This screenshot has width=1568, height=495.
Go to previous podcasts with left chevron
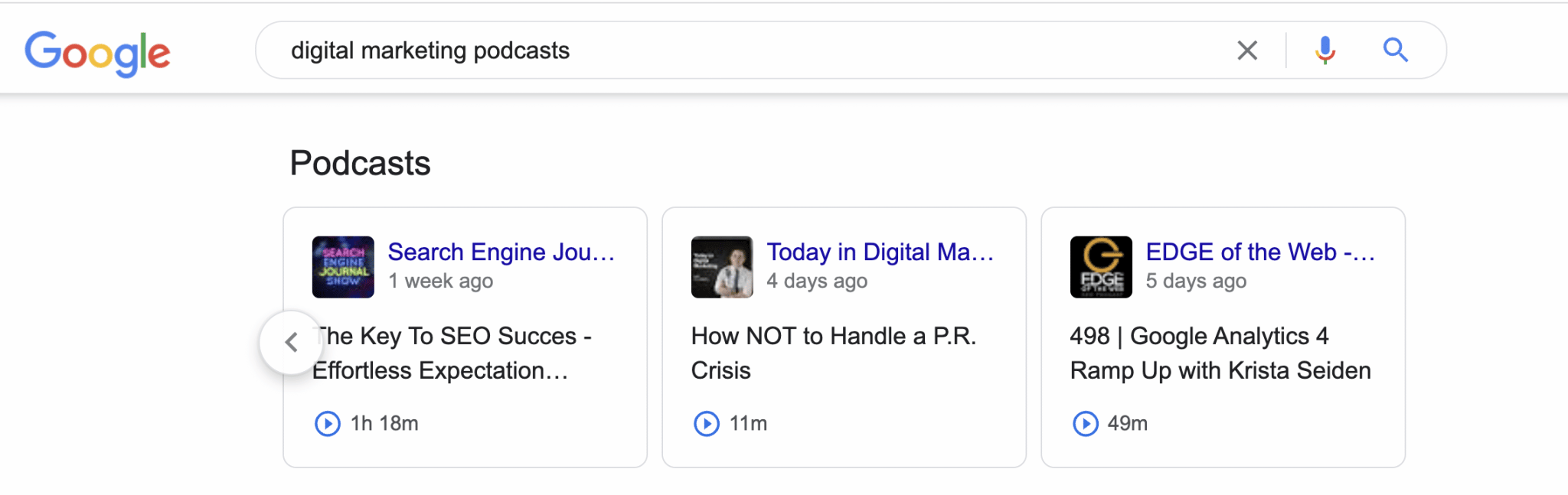292,342
